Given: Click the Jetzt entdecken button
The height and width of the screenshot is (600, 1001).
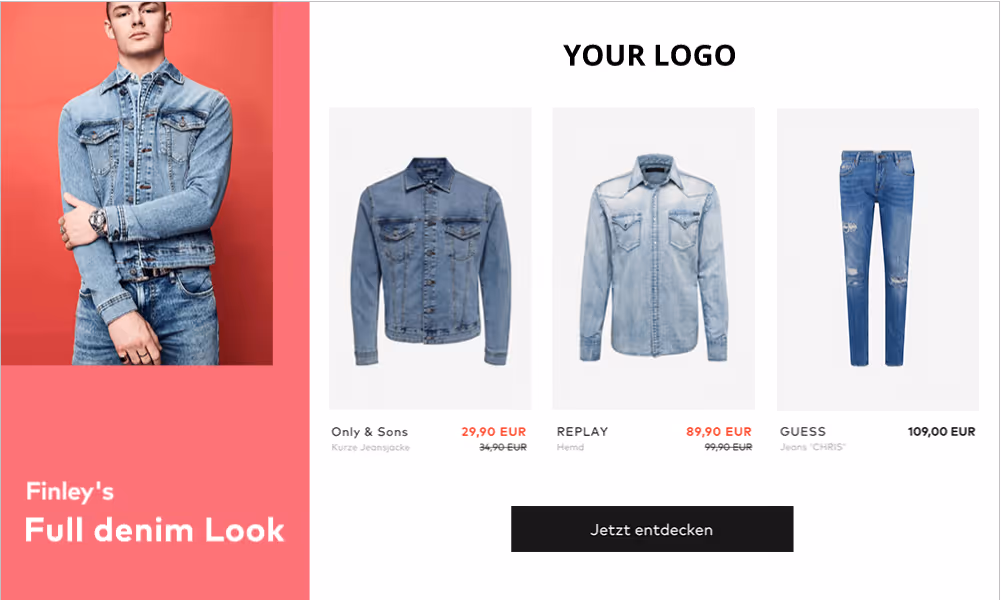Looking at the screenshot, I should coord(652,529).
